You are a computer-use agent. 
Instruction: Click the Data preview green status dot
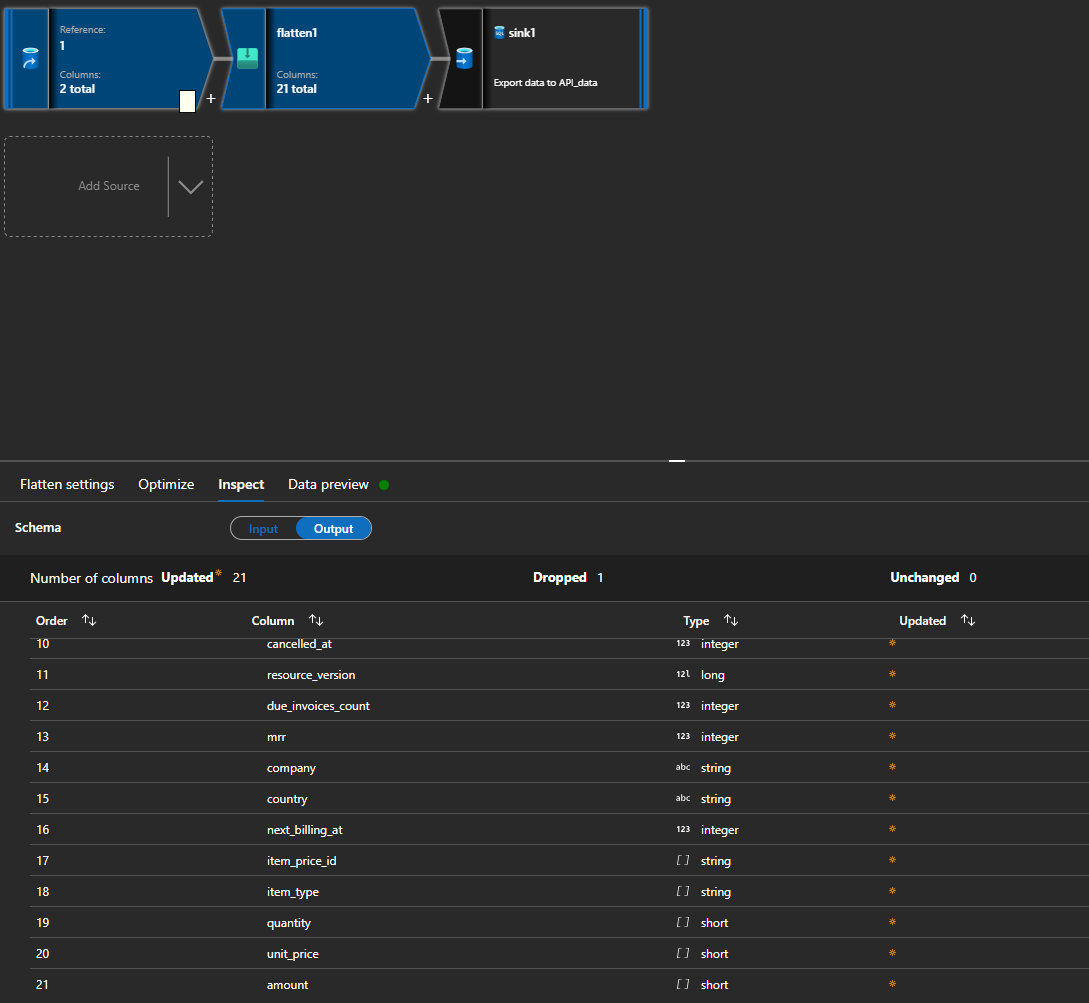point(384,485)
